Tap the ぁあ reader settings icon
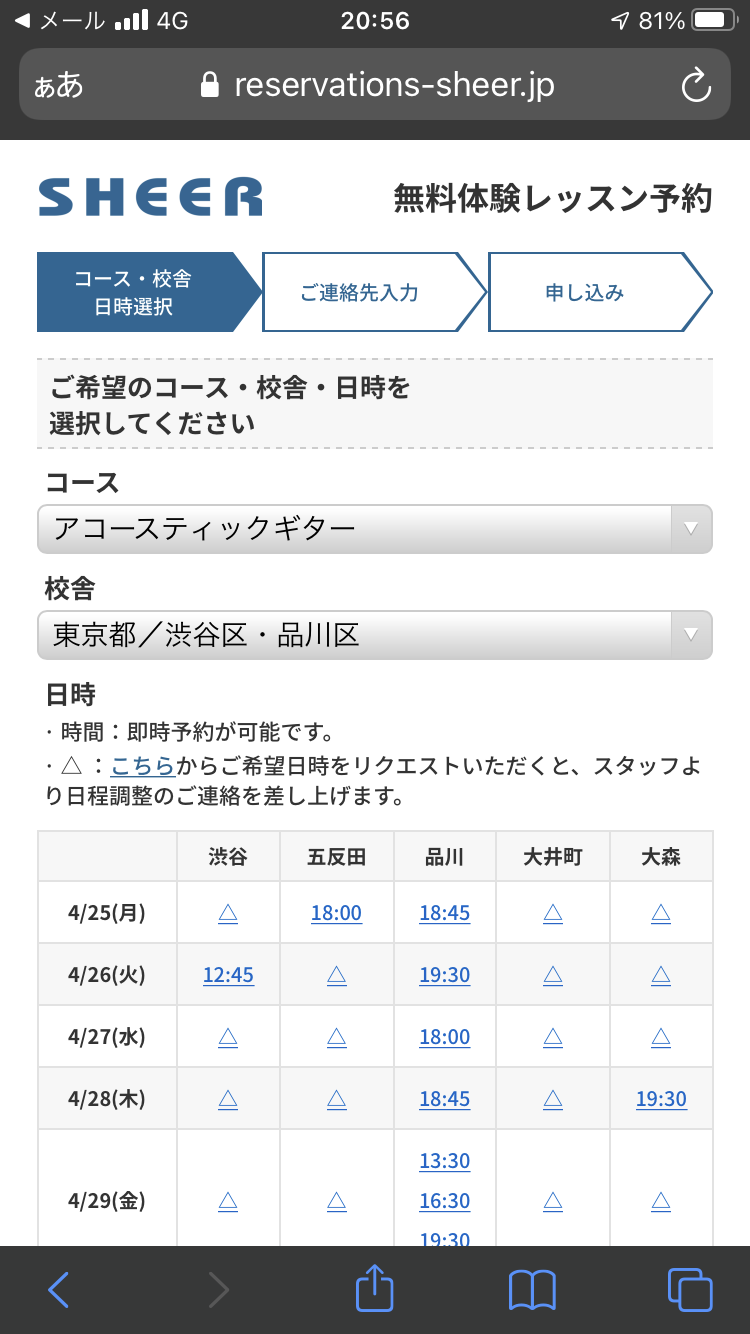The image size is (750, 1334). (59, 85)
